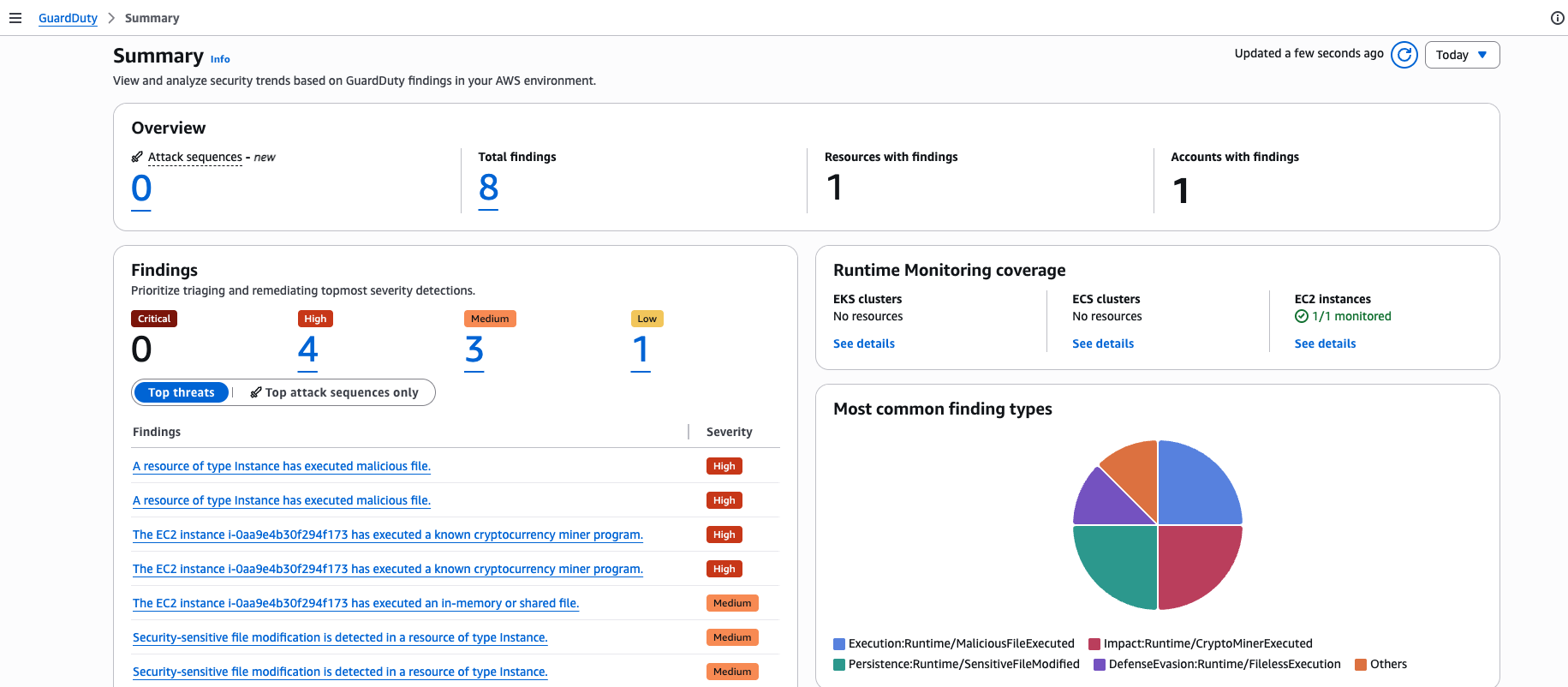Switch to Top attack sequences only
1568x687 pixels.
click(334, 392)
